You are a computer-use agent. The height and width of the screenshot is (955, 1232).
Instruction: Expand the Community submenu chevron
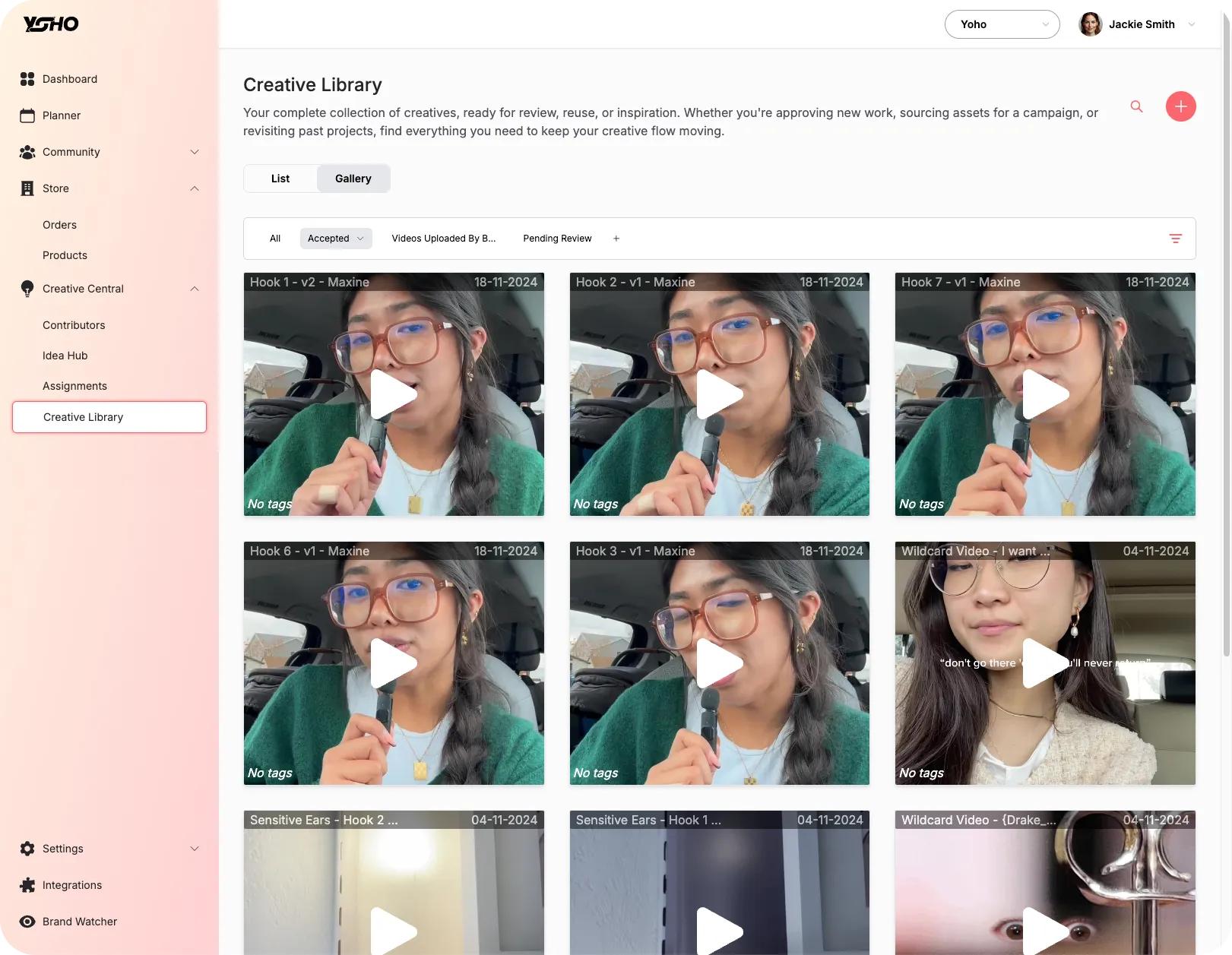coord(195,152)
